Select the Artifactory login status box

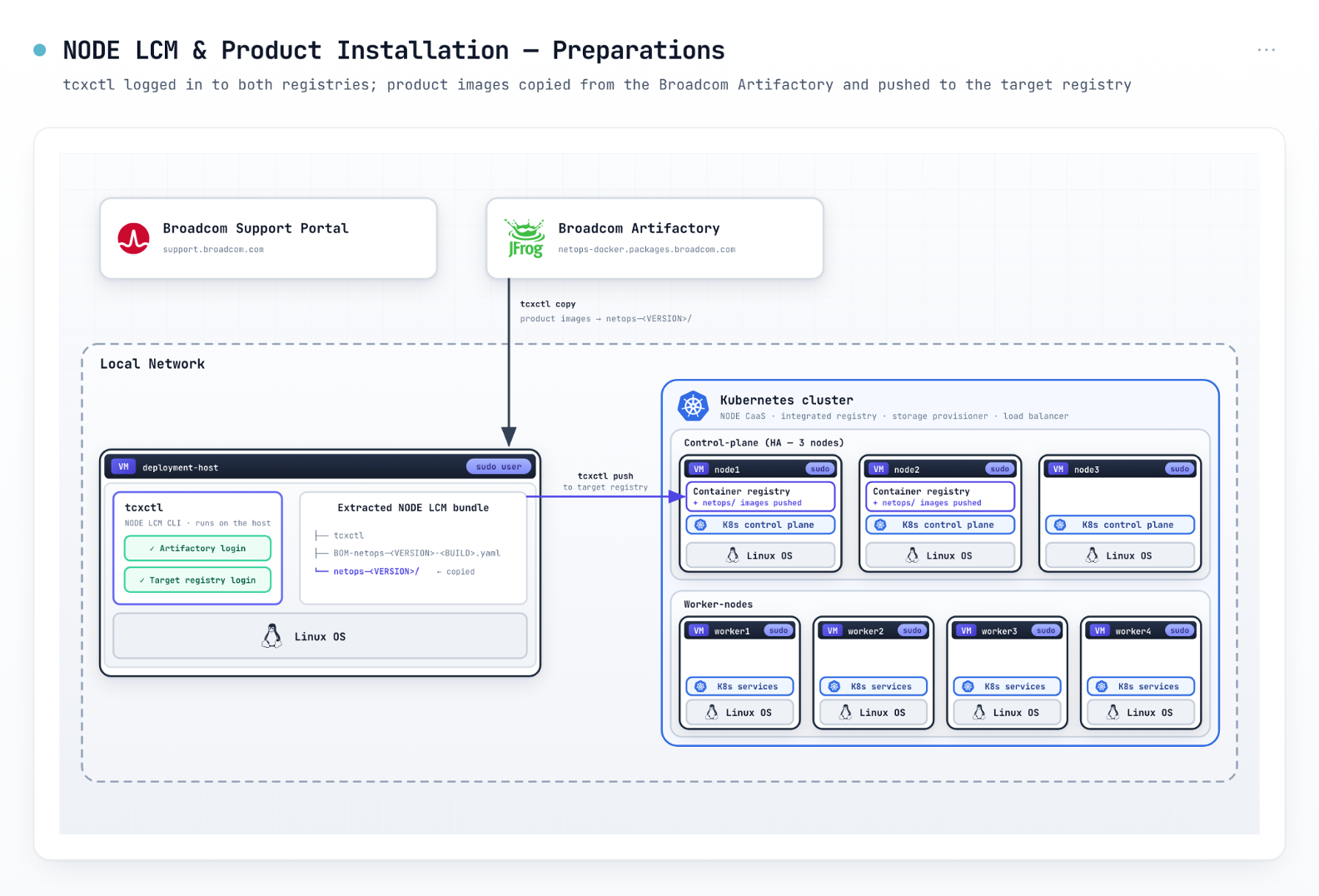(x=197, y=548)
